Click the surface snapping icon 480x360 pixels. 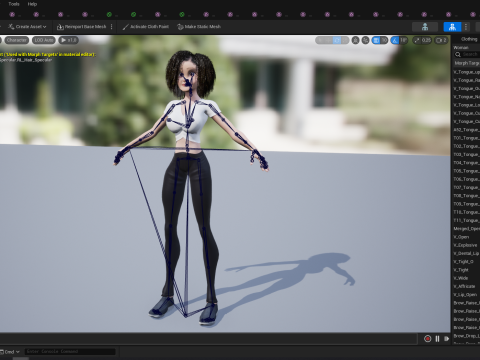click(x=366, y=40)
